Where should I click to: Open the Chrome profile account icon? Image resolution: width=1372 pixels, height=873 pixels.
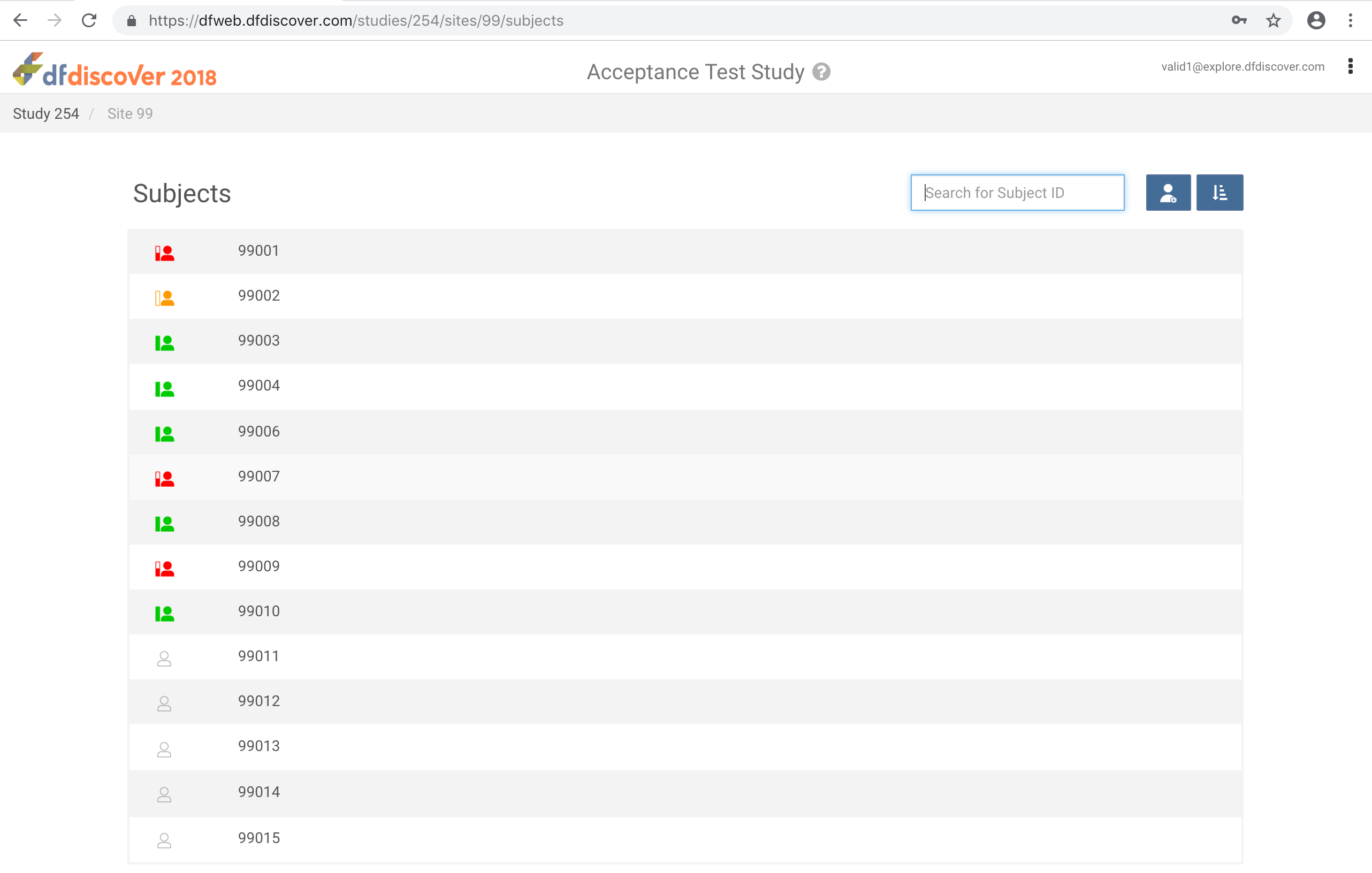pos(1316,21)
